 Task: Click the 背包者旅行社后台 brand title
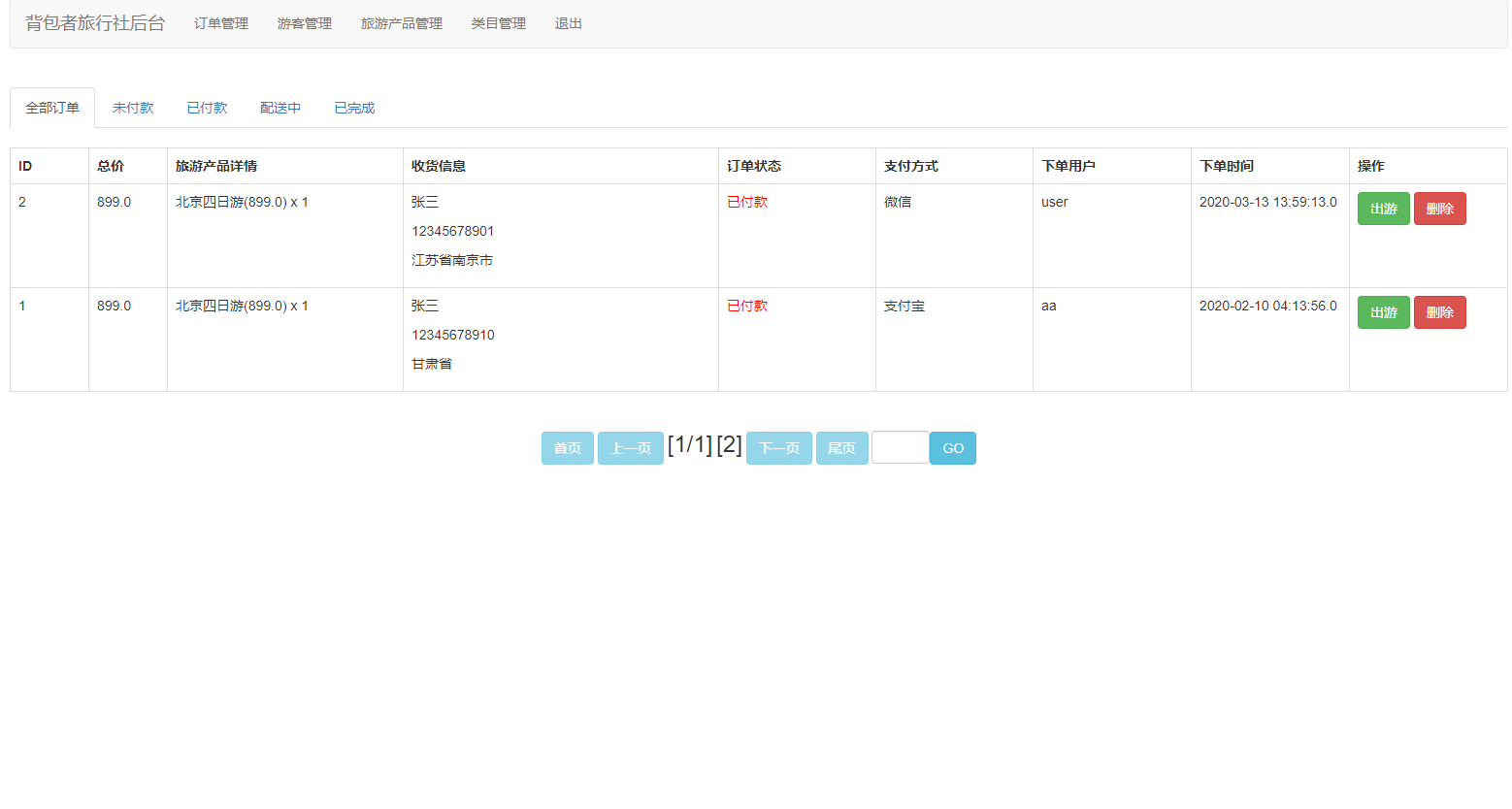[95, 23]
